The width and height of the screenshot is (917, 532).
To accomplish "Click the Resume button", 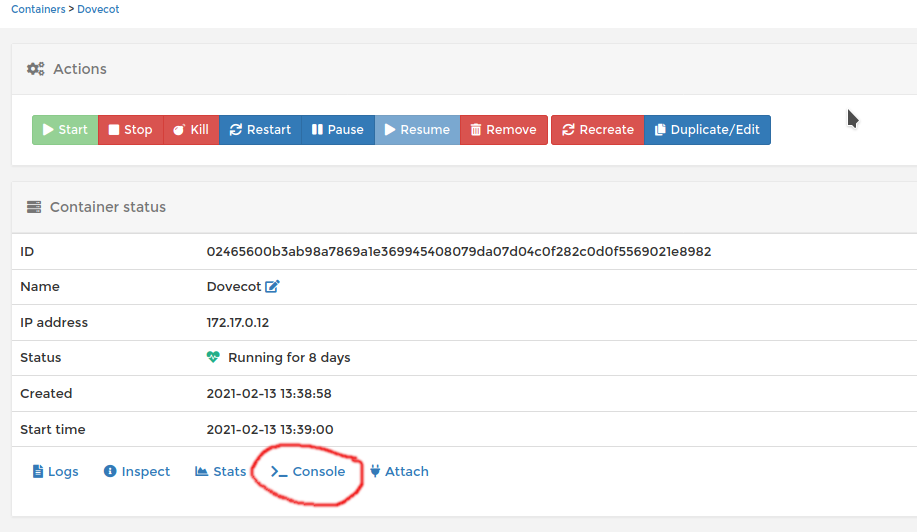I will [x=417, y=130].
